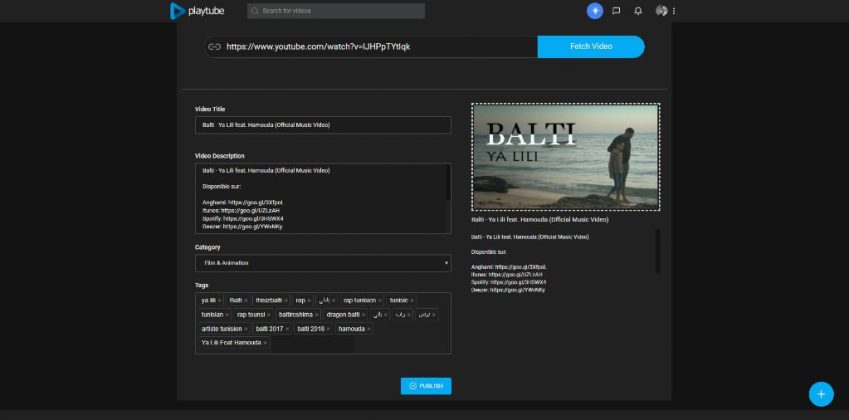Focus the Search for videos field

coord(336,11)
